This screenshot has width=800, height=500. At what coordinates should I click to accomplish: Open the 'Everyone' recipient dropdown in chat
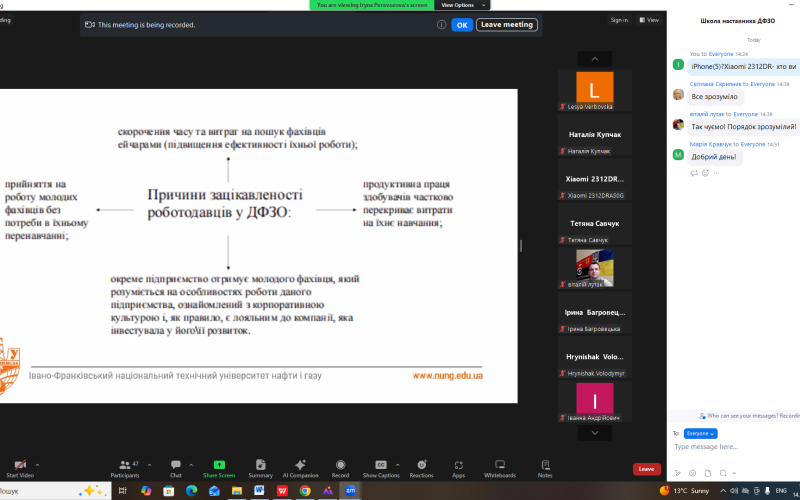pos(701,434)
